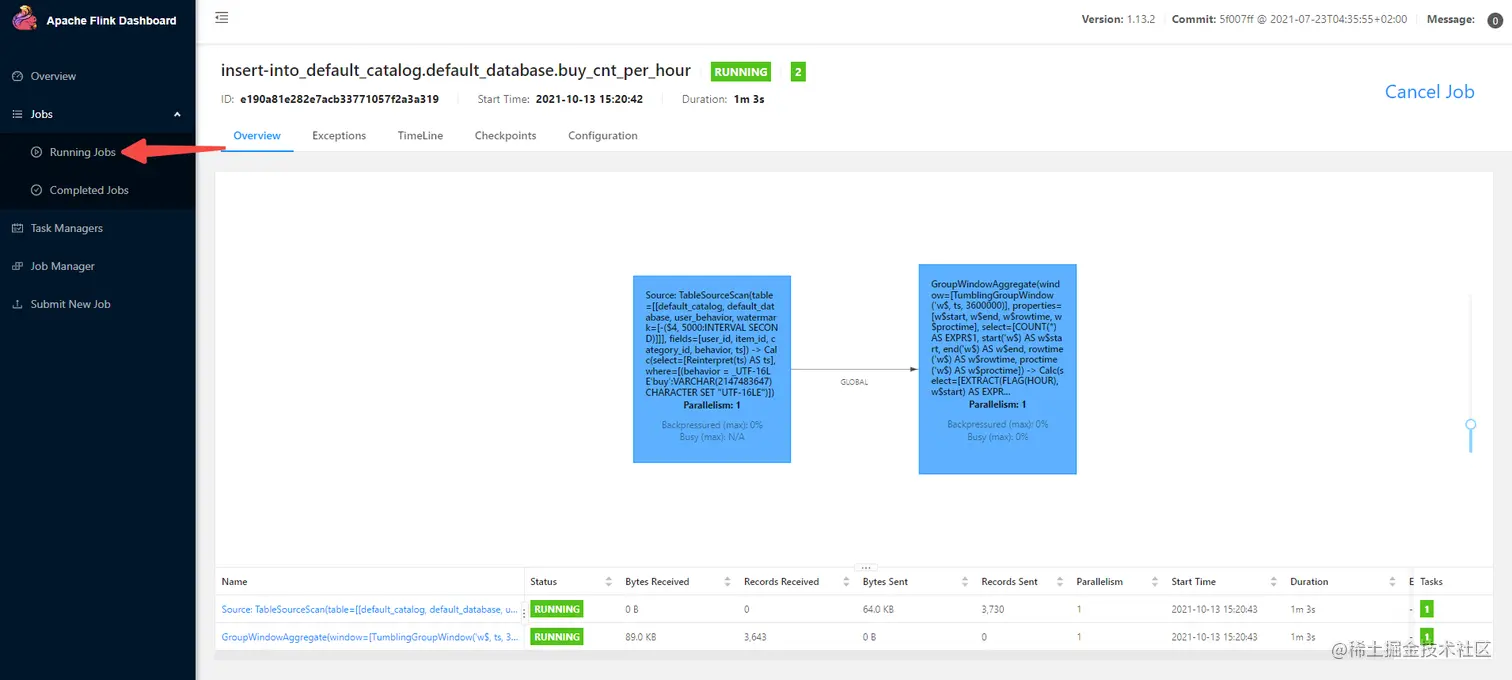Click the Running Jobs play-circle icon
Viewport: 1512px width, 680px height.
click(x=37, y=152)
